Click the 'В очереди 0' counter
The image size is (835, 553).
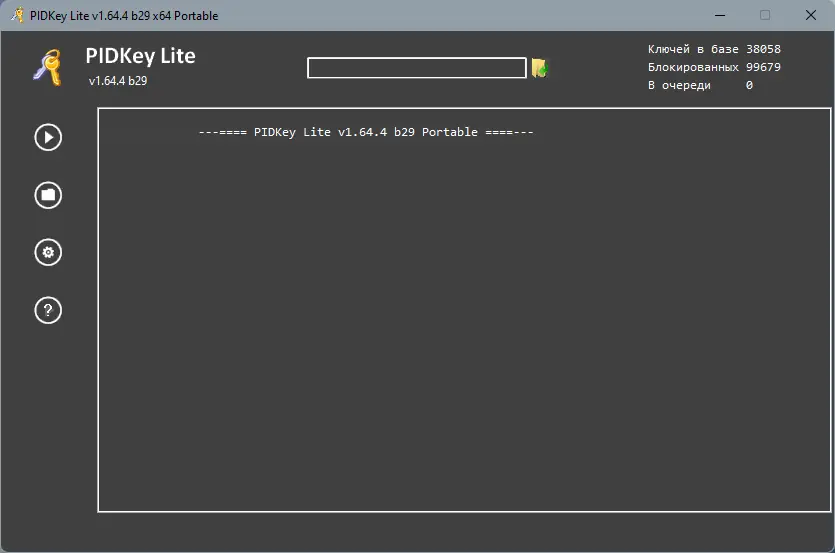pos(700,85)
